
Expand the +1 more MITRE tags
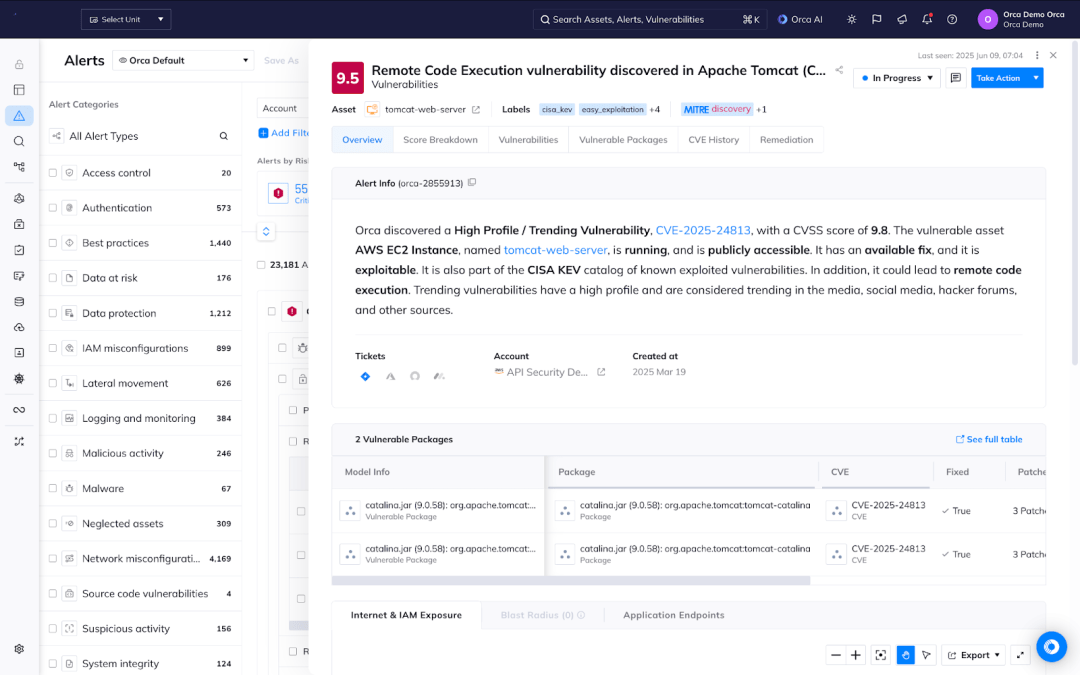click(x=761, y=110)
